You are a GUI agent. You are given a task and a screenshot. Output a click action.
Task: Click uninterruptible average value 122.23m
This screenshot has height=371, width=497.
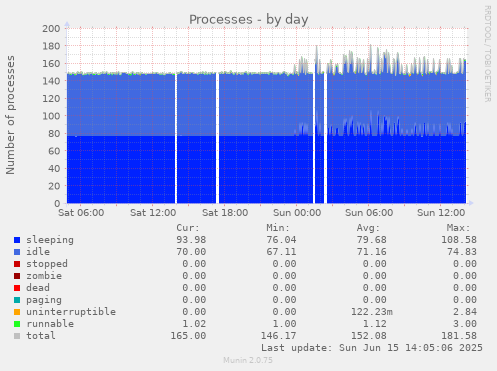(x=372, y=312)
